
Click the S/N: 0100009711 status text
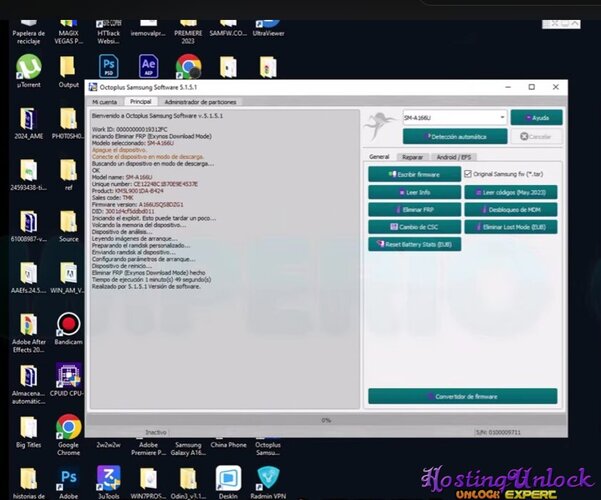(x=498, y=432)
